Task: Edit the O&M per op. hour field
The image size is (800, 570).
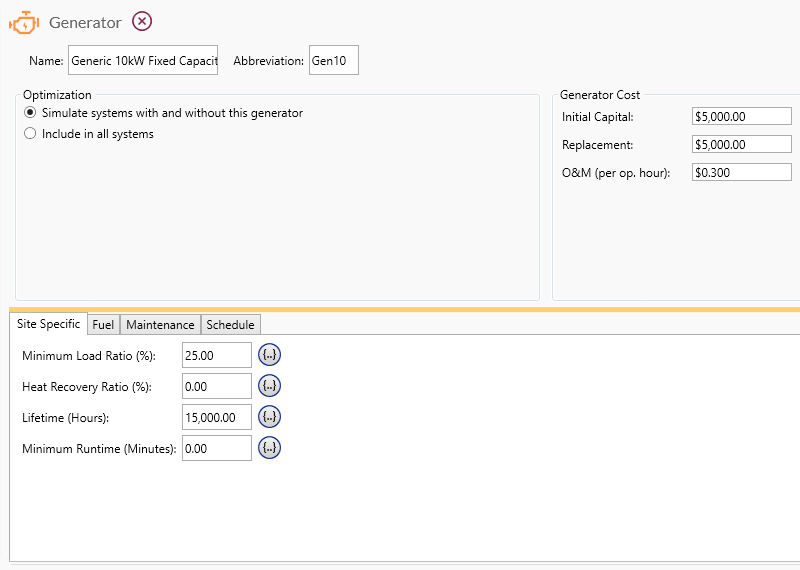Action: [741, 173]
